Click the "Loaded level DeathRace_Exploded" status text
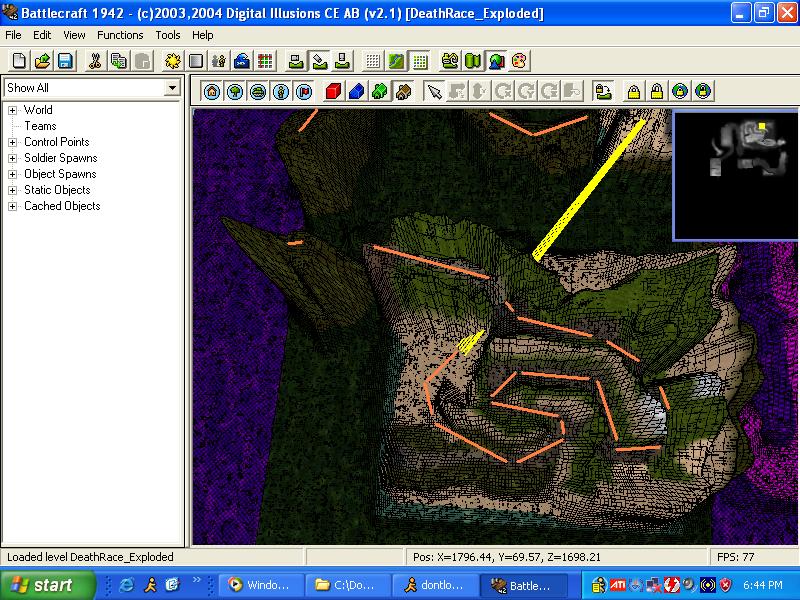 tap(90, 557)
